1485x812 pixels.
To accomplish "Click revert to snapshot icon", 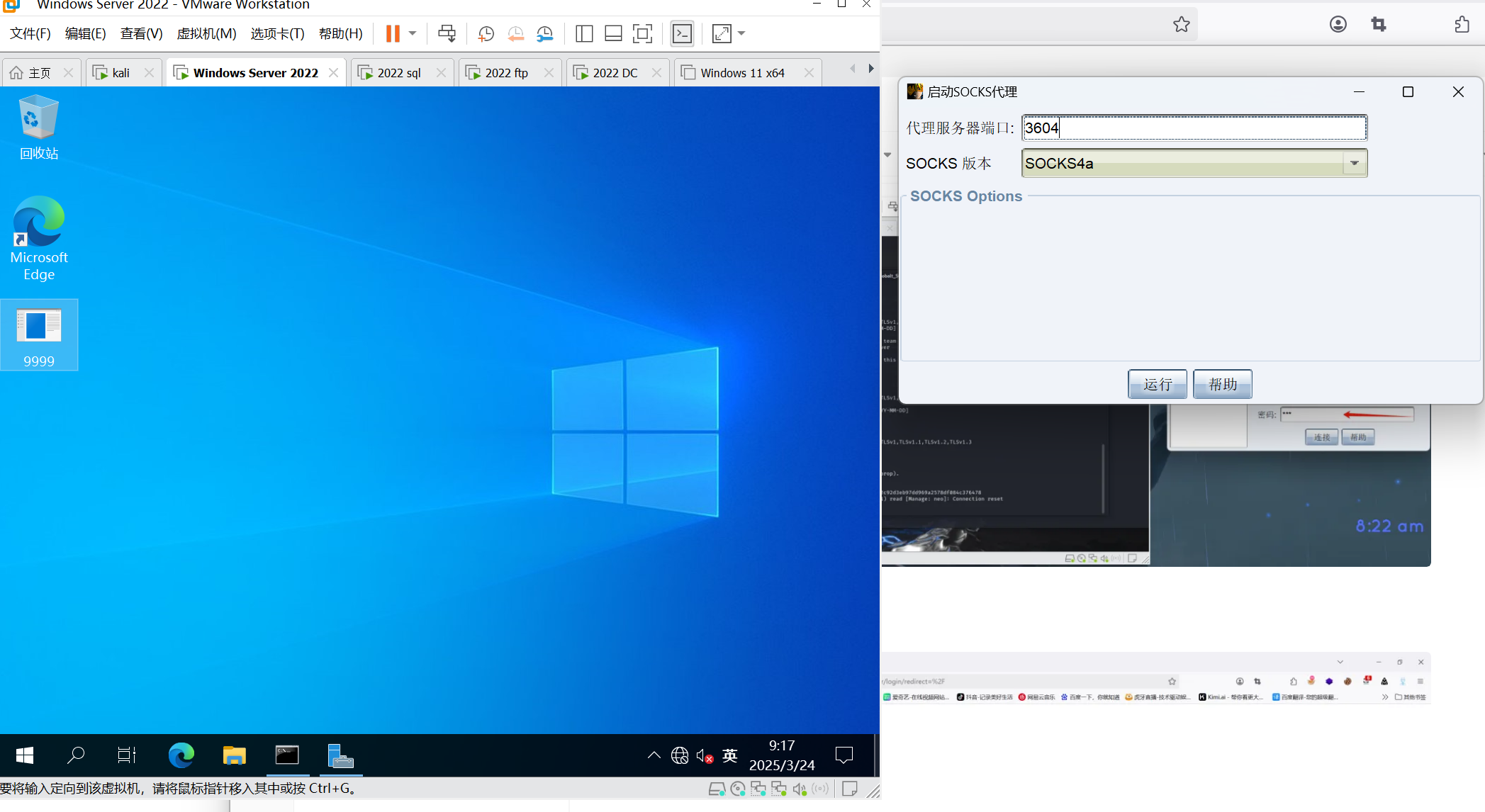I will (515, 33).
